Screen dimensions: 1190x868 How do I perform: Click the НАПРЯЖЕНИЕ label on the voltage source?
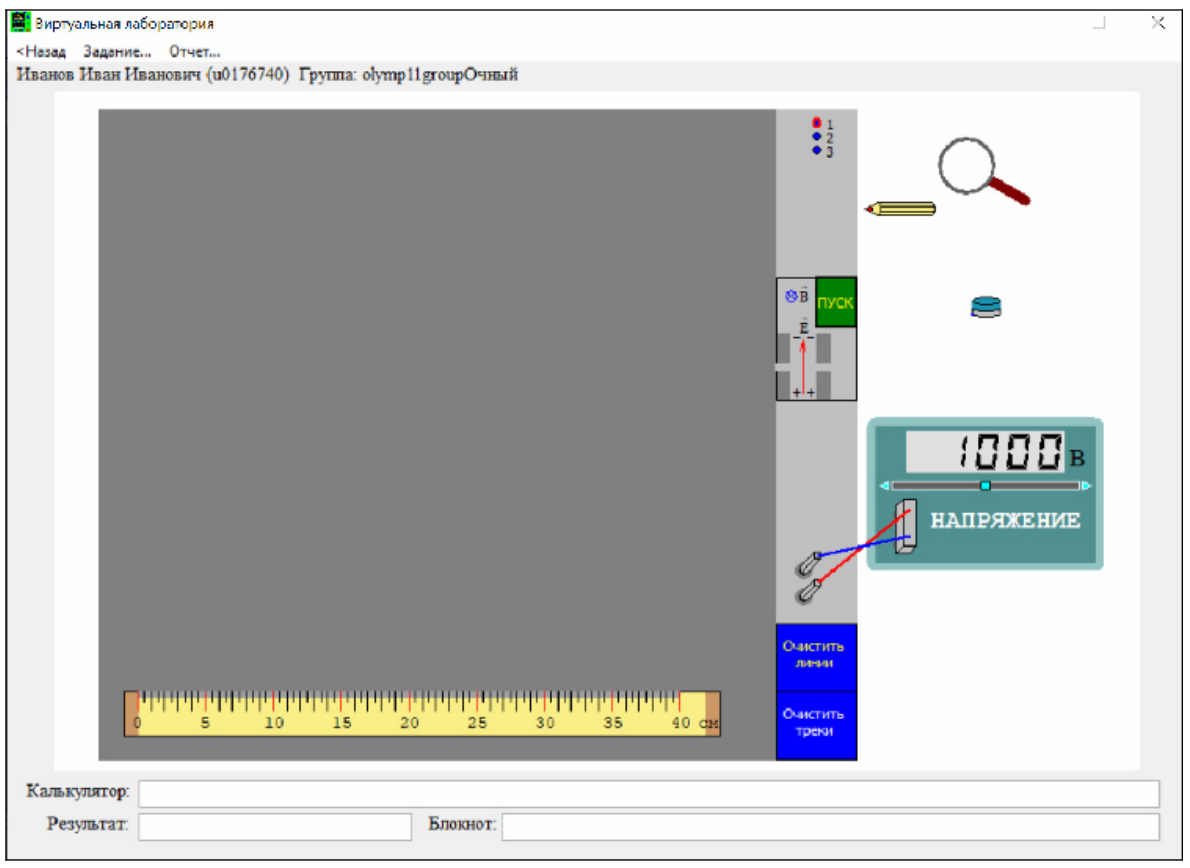click(x=1005, y=520)
